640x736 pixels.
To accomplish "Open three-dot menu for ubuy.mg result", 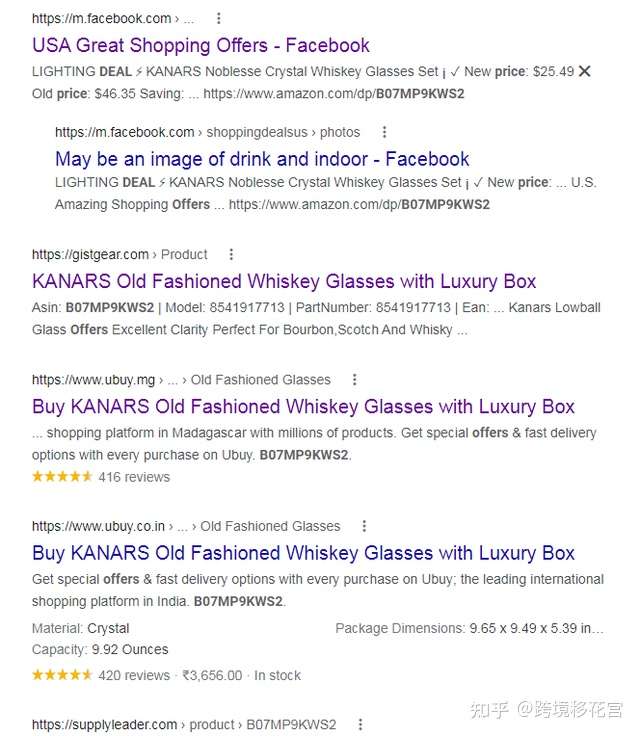I will 355,379.
